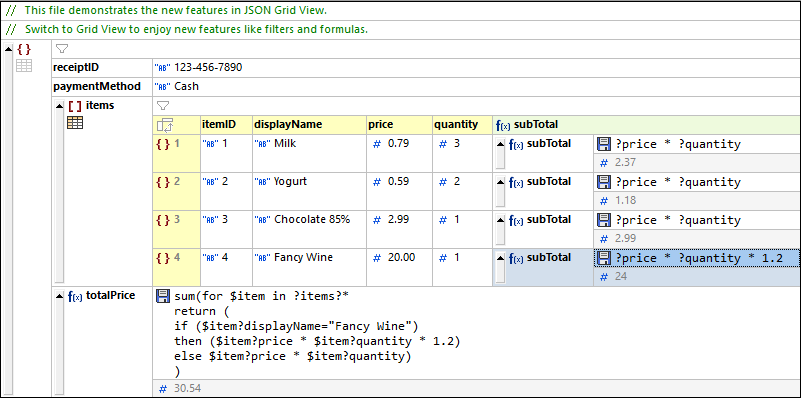Click save icon of Fancy Wine subTotal formula
The image size is (801, 398).
[x=604, y=258]
